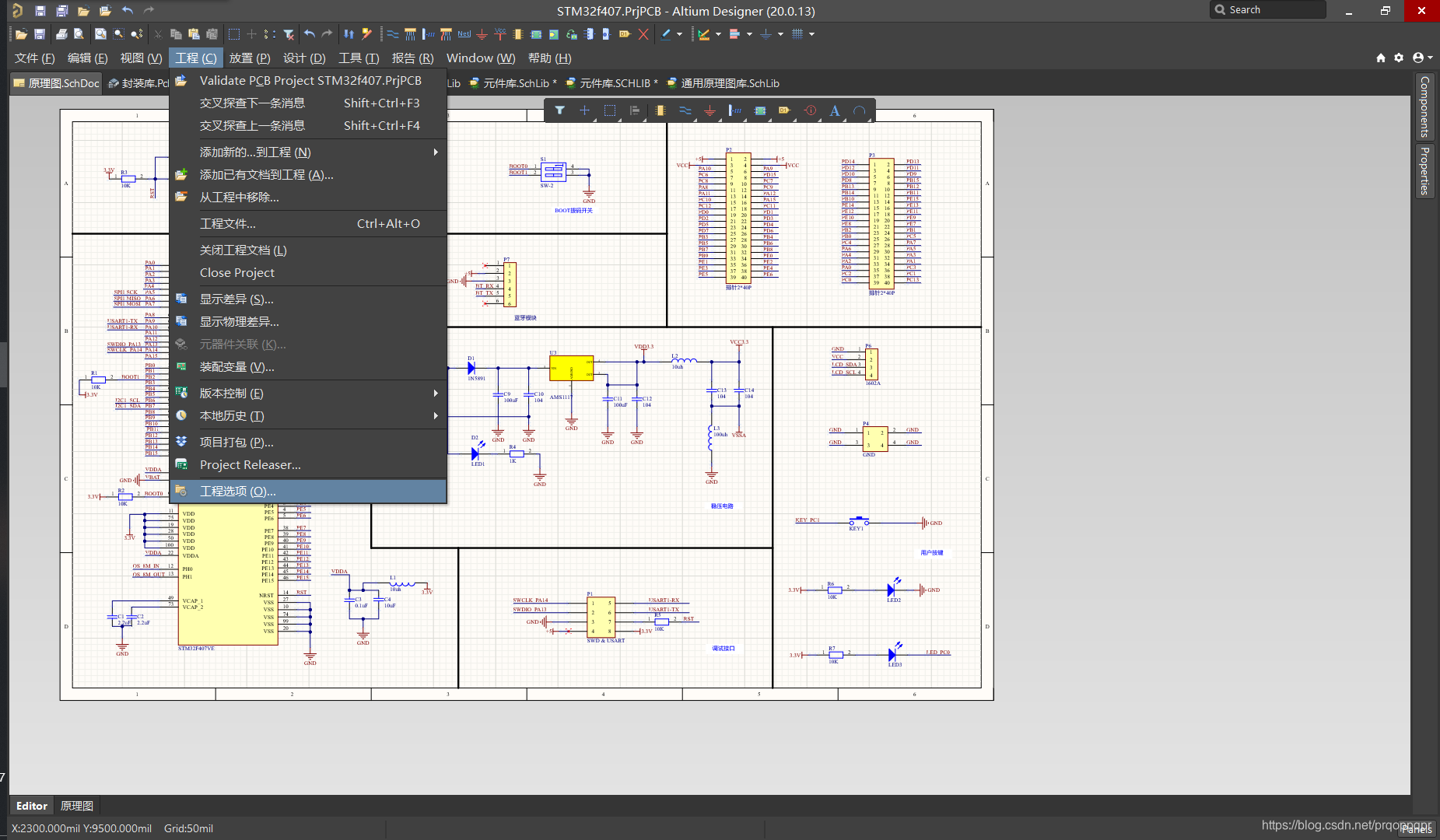Open the user account dropdown arrow
1440x840 pixels.
point(1430,58)
